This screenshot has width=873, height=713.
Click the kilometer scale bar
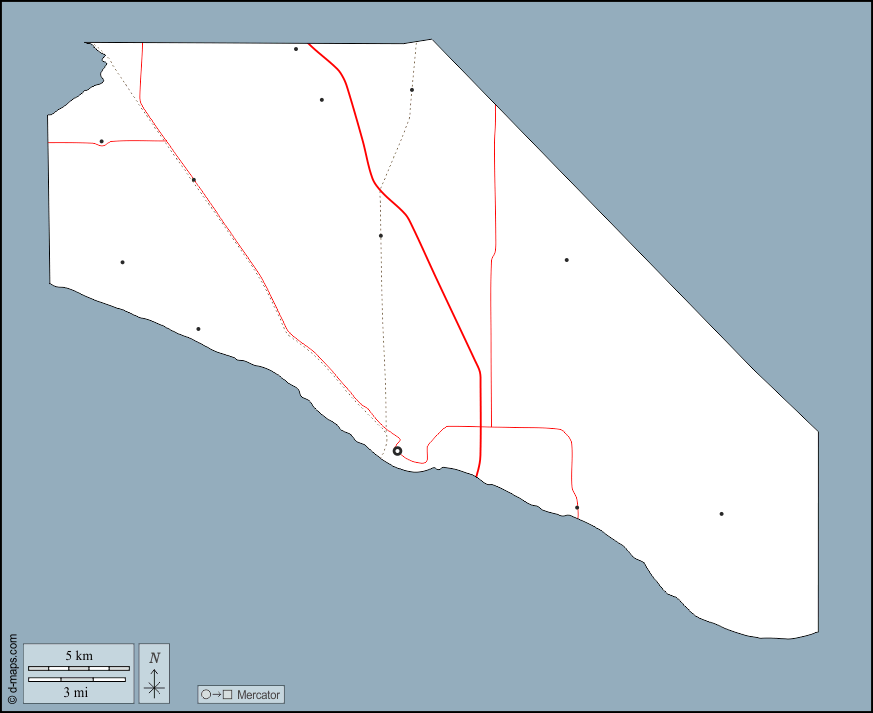(78, 668)
